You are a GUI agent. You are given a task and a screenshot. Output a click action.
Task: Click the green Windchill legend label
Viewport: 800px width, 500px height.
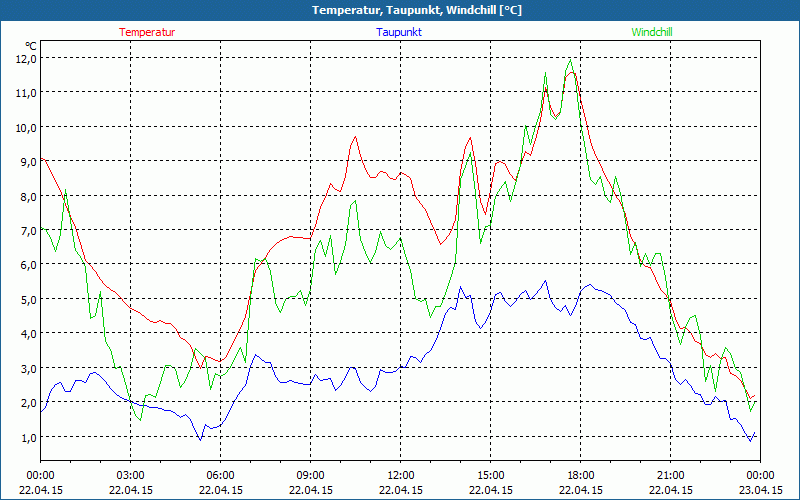pyautogui.click(x=652, y=32)
